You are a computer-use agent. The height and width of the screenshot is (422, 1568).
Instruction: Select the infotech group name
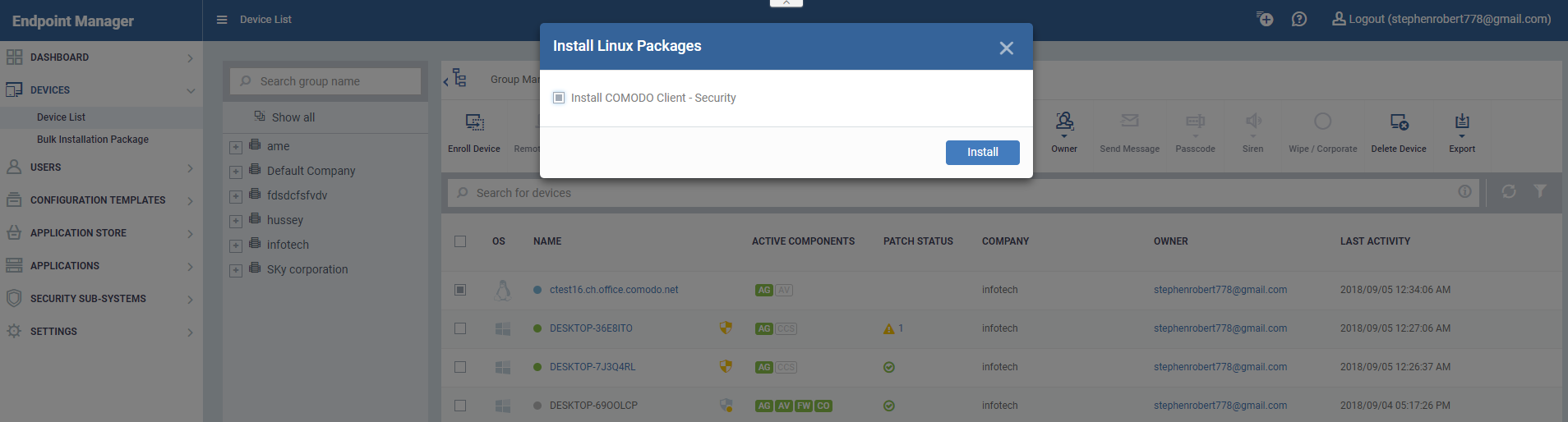coord(288,245)
